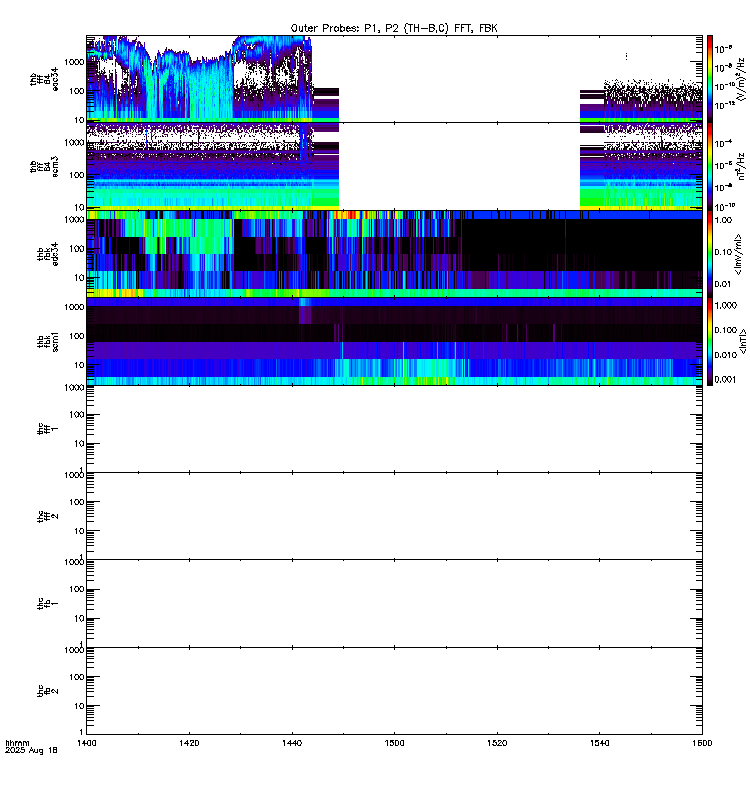Click the 100 y-axis tick of thc fff 1
The height and width of the screenshot is (800, 750).
click(x=77, y=415)
